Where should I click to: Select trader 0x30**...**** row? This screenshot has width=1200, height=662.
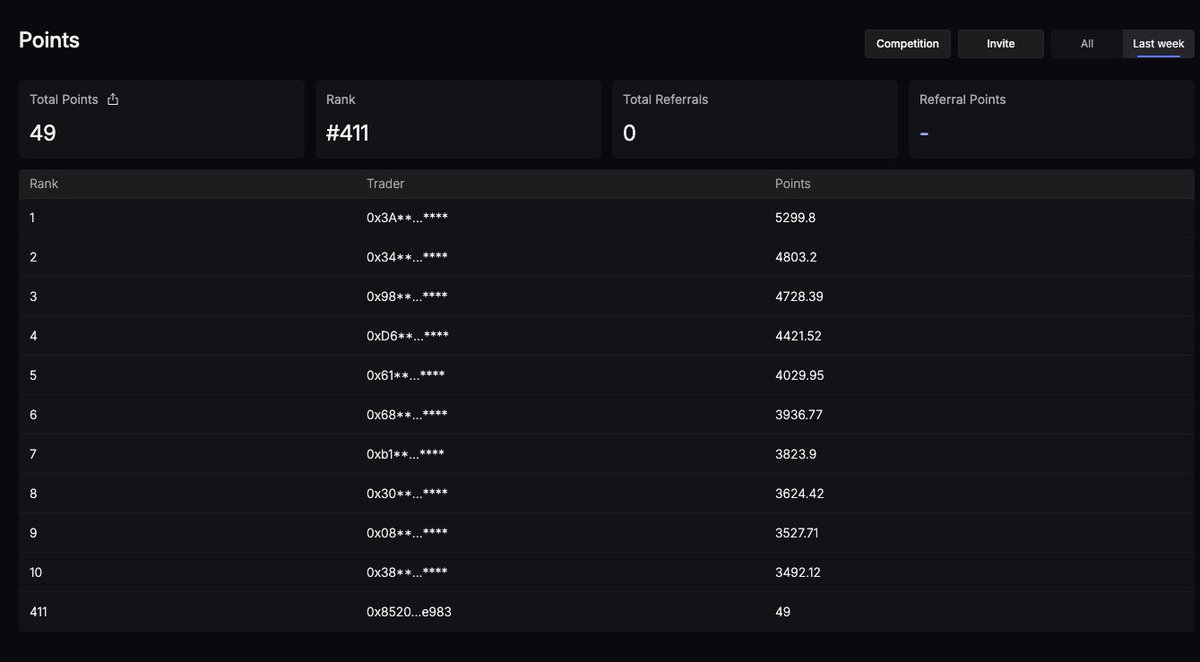click(x=606, y=494)
